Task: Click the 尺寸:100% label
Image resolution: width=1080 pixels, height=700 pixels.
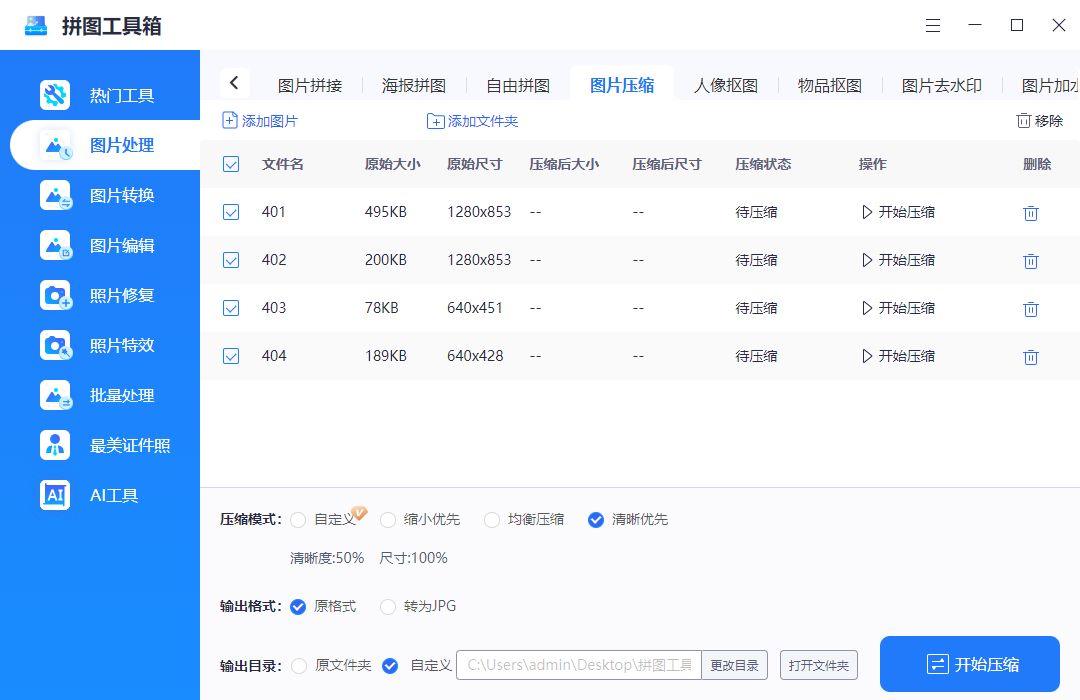Action: (x=413, y=558)
